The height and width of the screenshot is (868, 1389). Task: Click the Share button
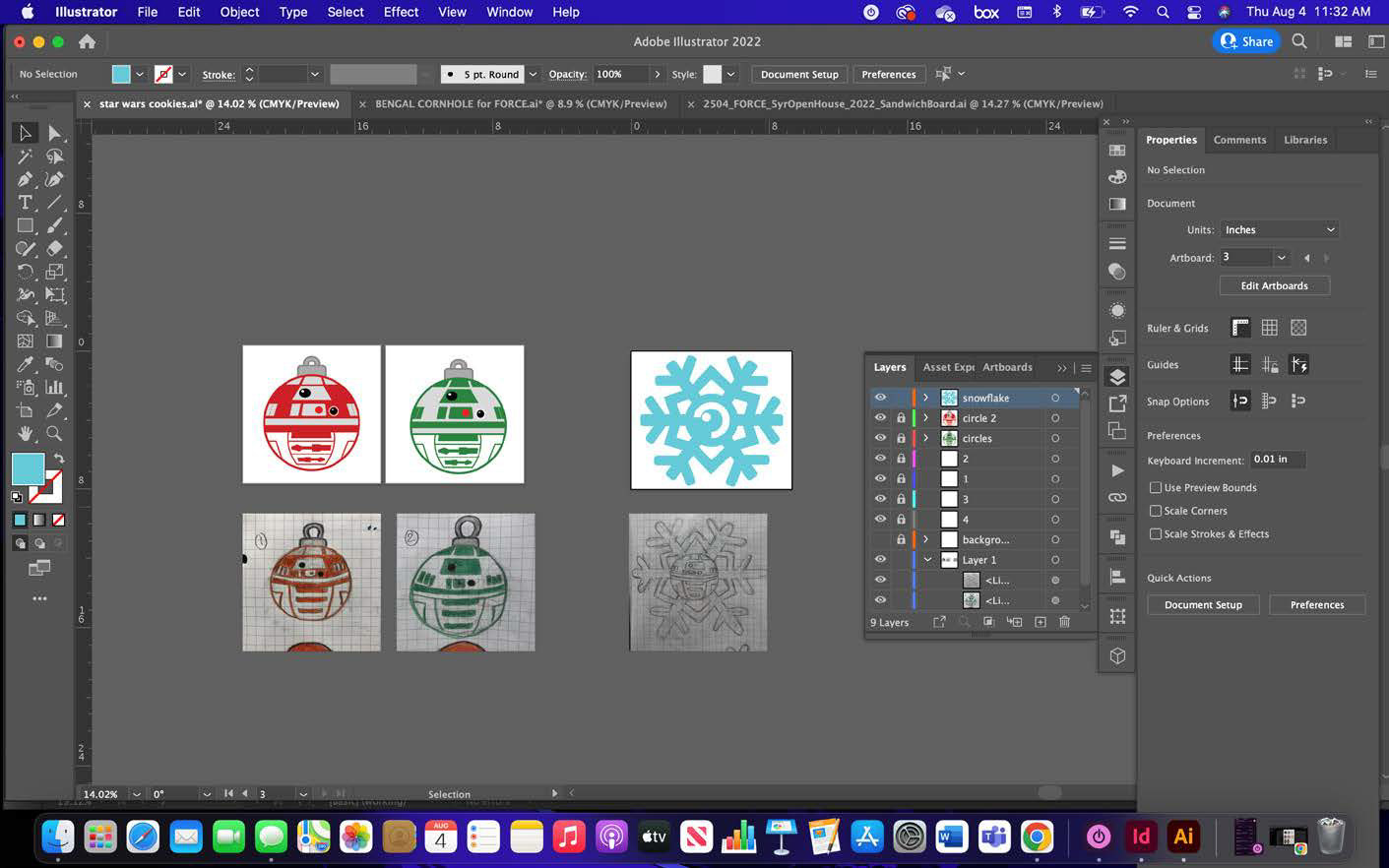click(1246, 41)
